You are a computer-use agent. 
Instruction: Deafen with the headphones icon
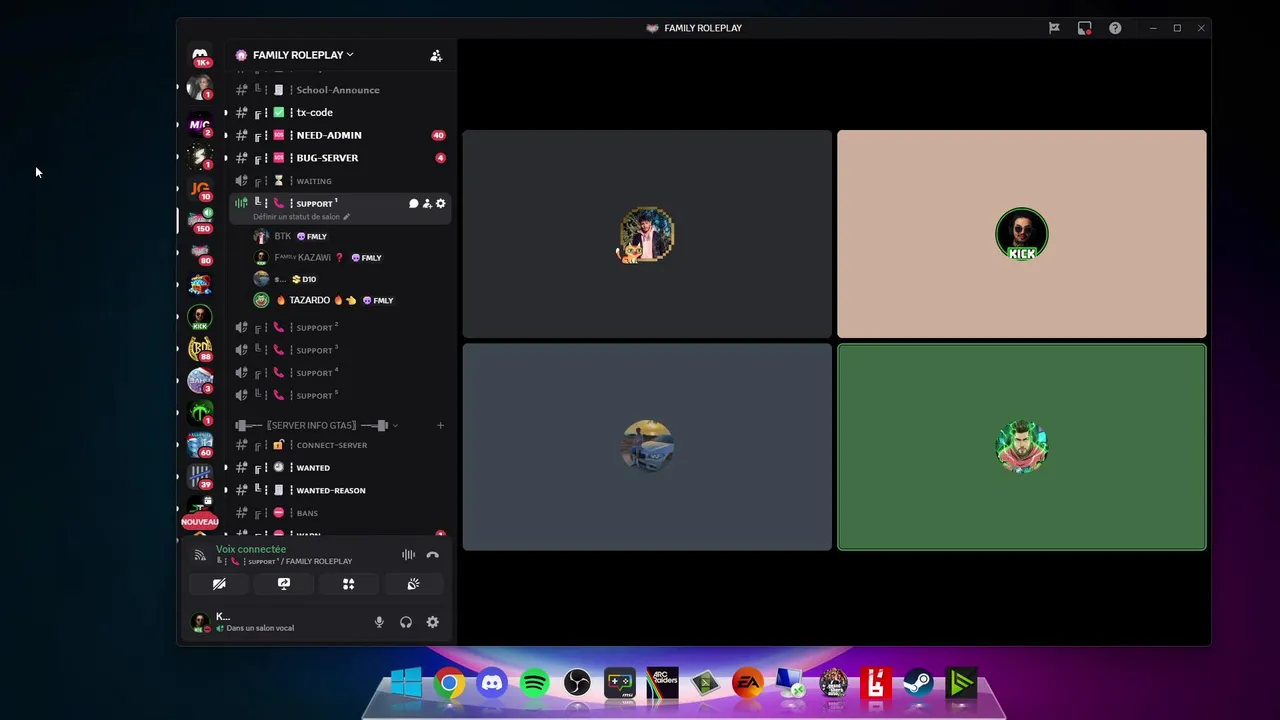click(x=406, y=622)
